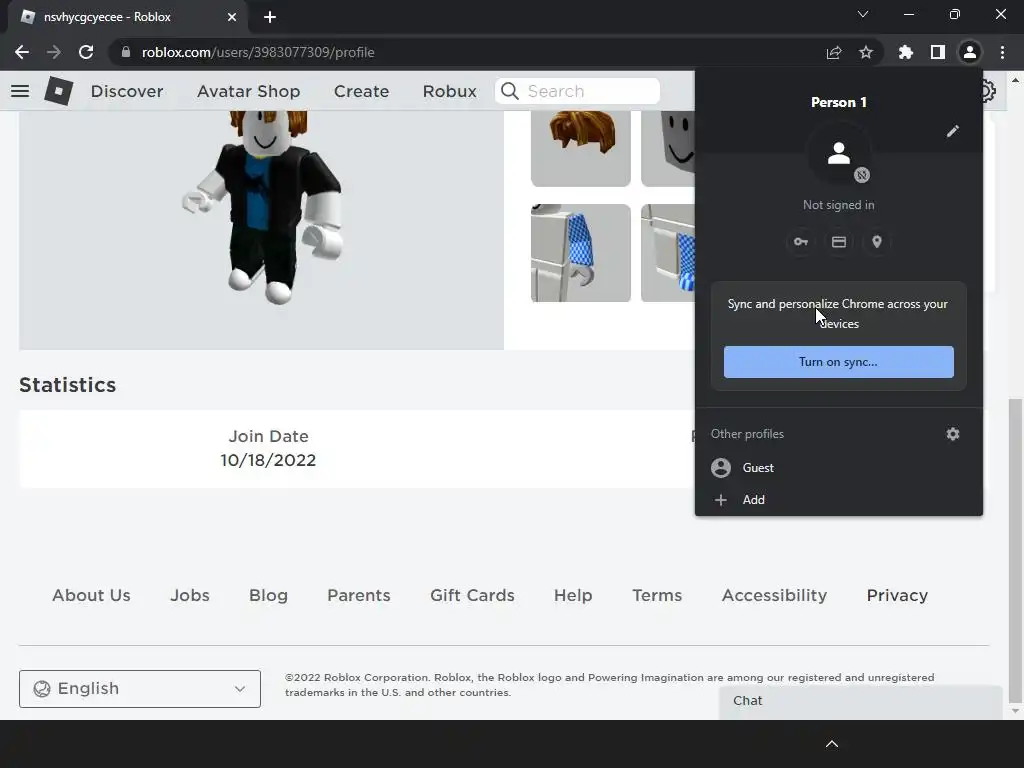Screen dimensions: 1024x768
Task: Open manage profiles gear icon
Action: click(953, 434)
